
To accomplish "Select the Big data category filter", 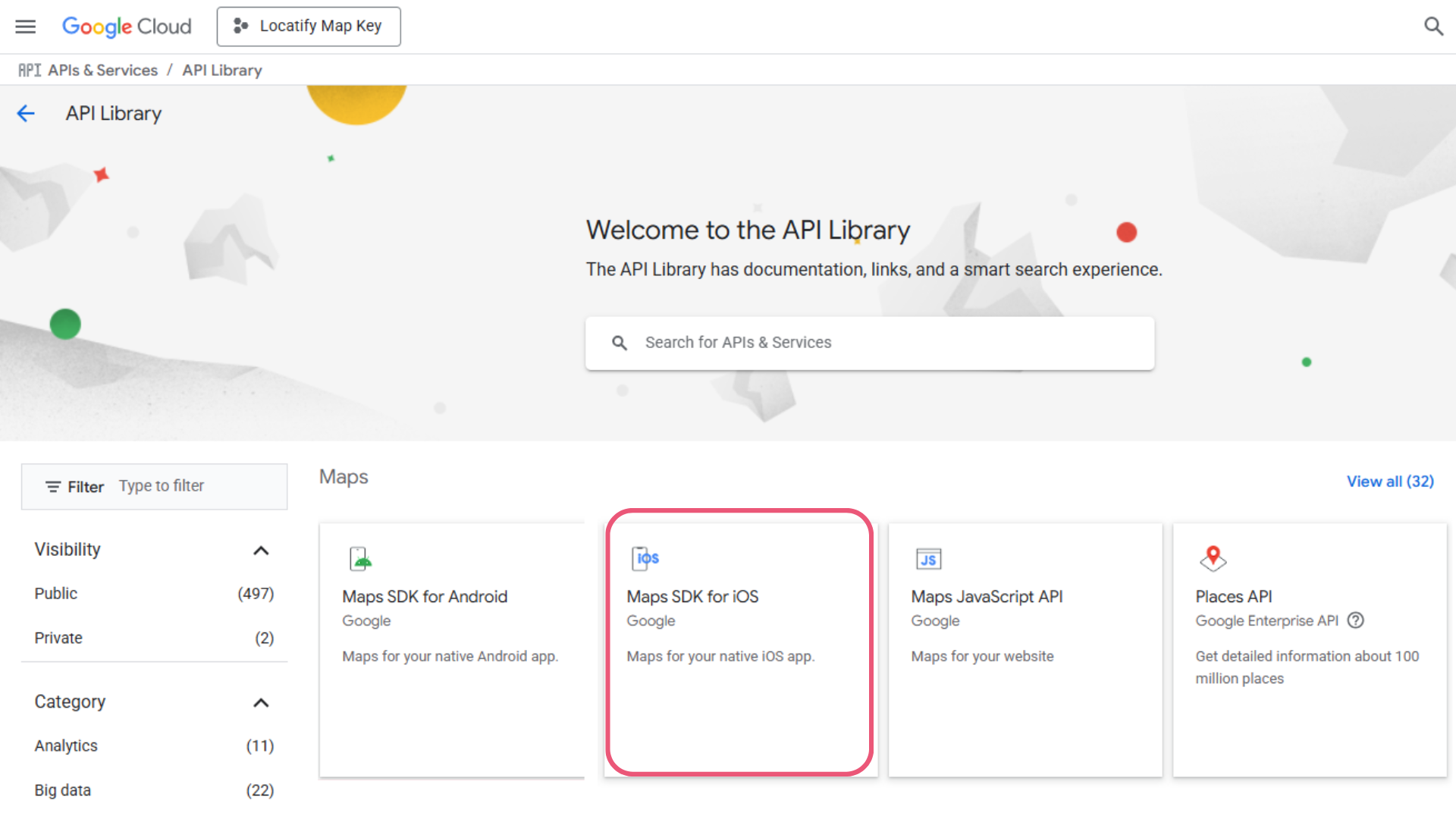I will (x=154, y=790).
